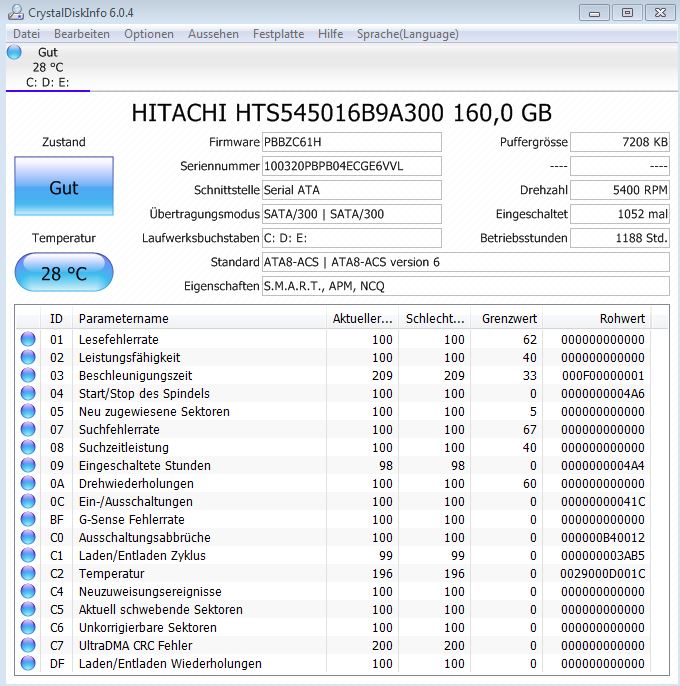The height and width of the screenshot is (686, 680).
Task: Click the status icon for Neu zugewiesene Sektoren
Action: pos(28,411)
